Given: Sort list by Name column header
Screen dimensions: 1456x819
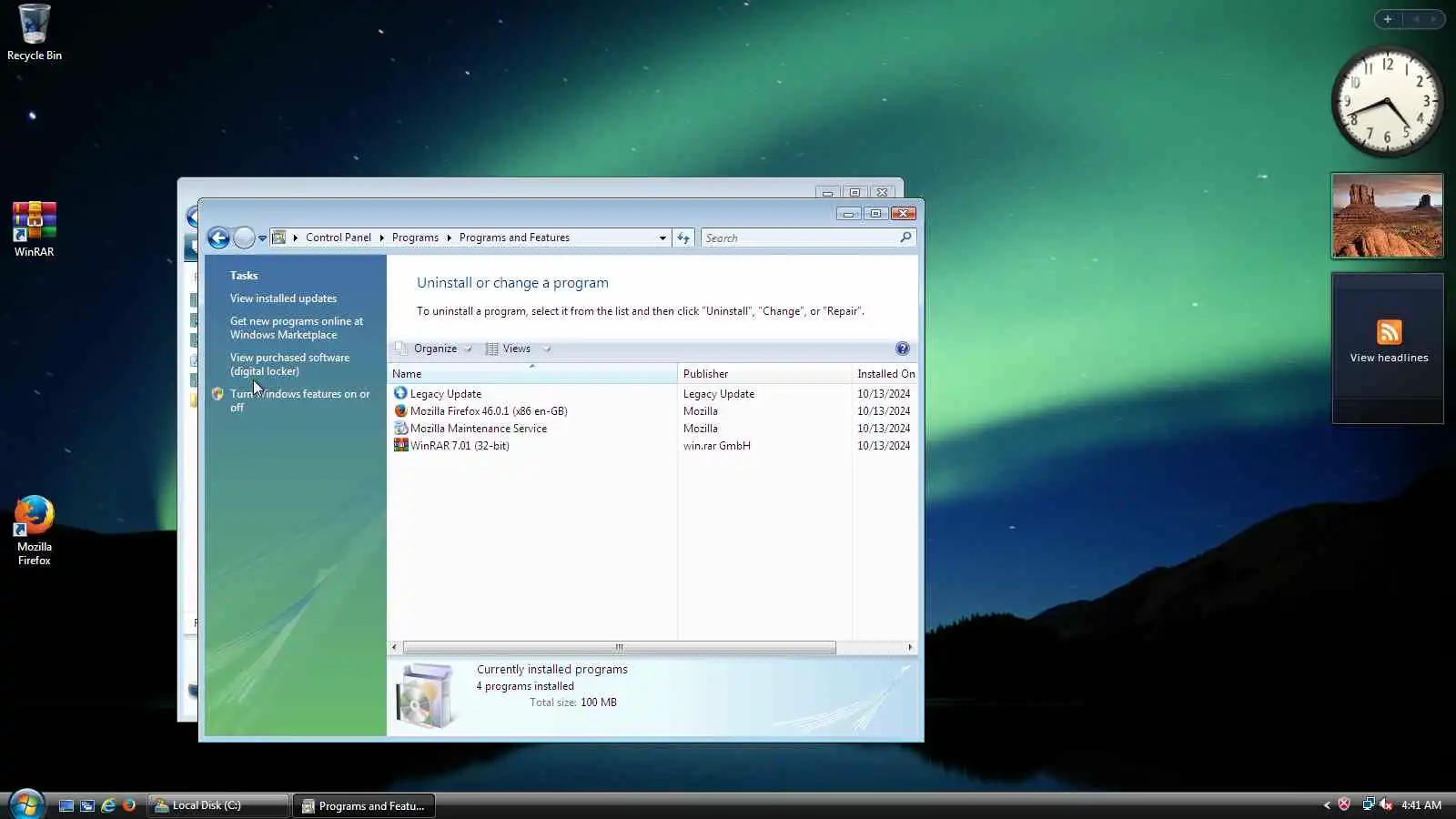Looking at the screenshot, I should [532, 374].
